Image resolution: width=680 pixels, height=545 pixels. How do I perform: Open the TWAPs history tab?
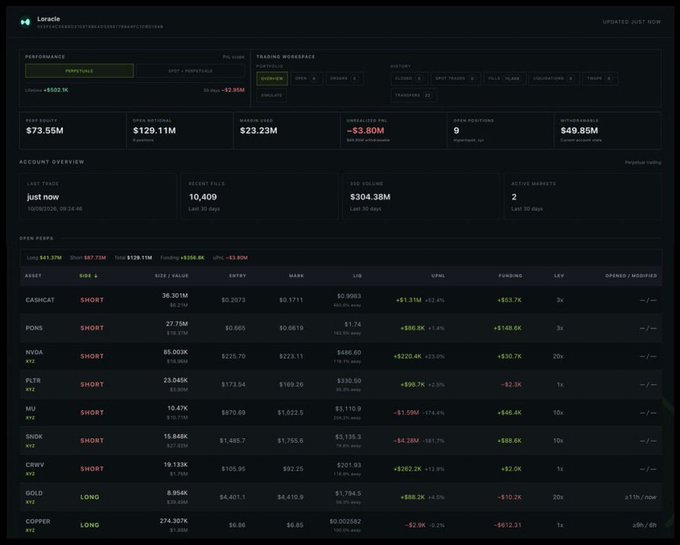[x=599, y=78]
